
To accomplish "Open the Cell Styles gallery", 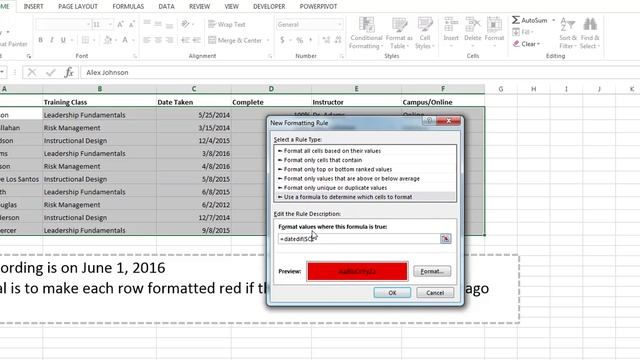I will pos(424,33).
